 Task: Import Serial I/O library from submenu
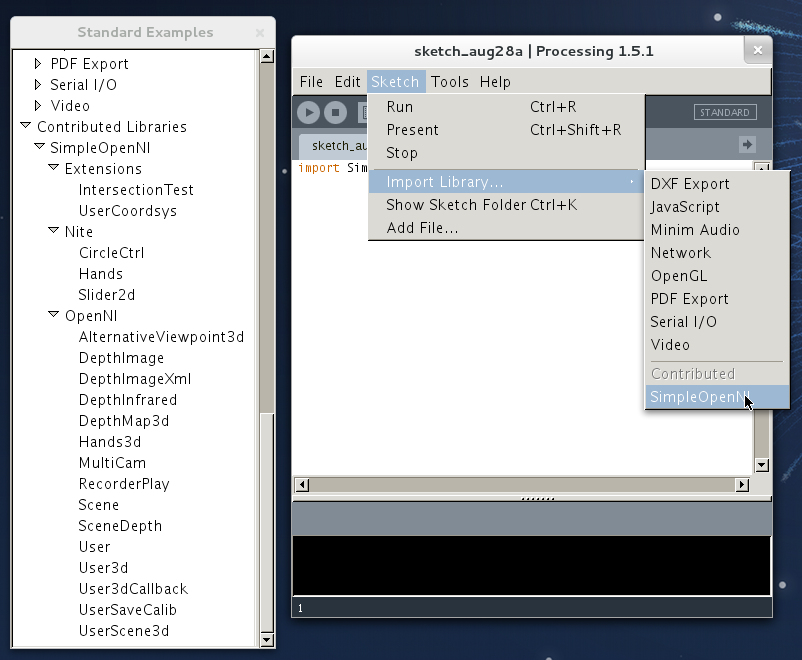[x=717, y=322]
